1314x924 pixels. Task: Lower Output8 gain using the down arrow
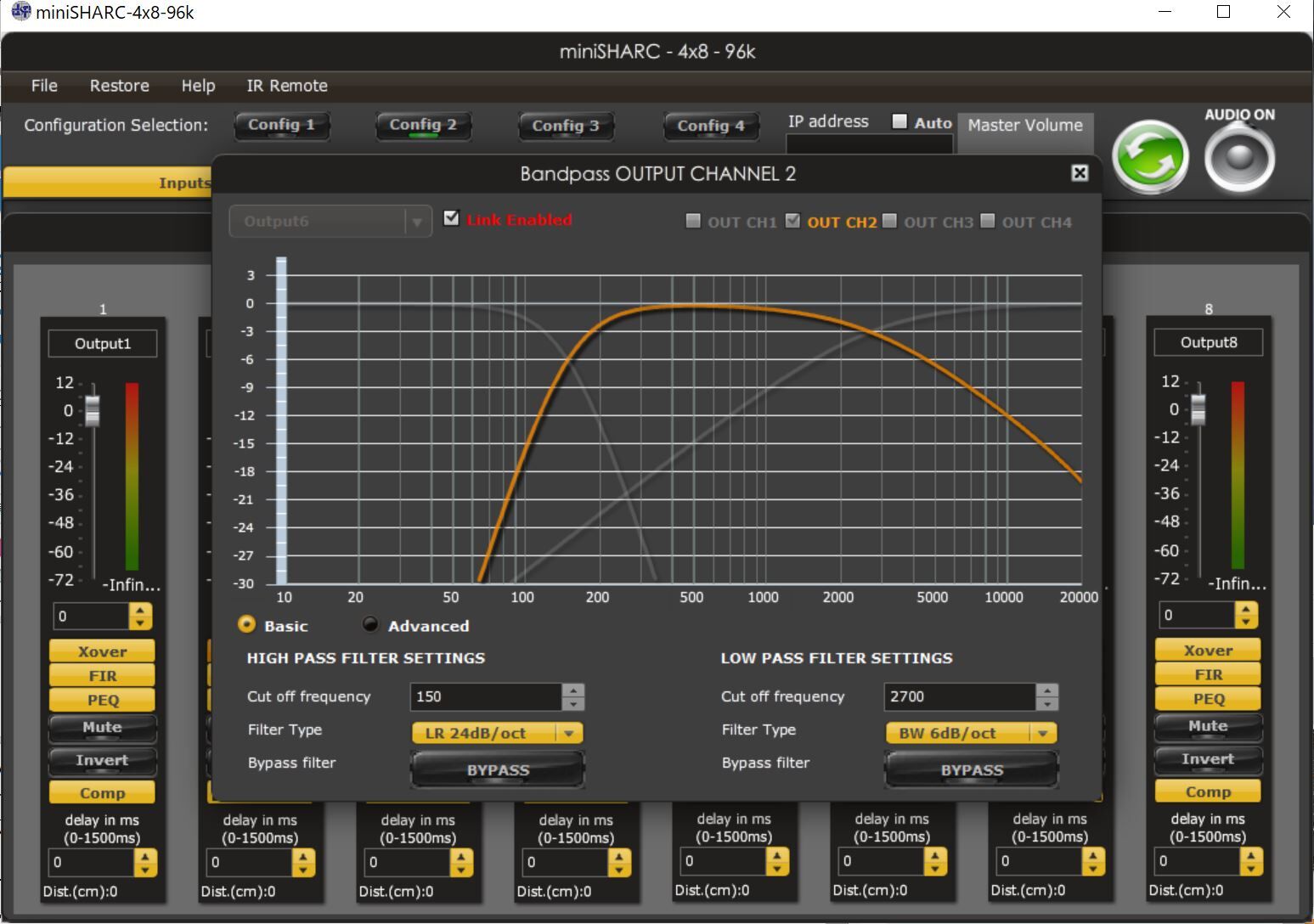[x=1246, y=621]
